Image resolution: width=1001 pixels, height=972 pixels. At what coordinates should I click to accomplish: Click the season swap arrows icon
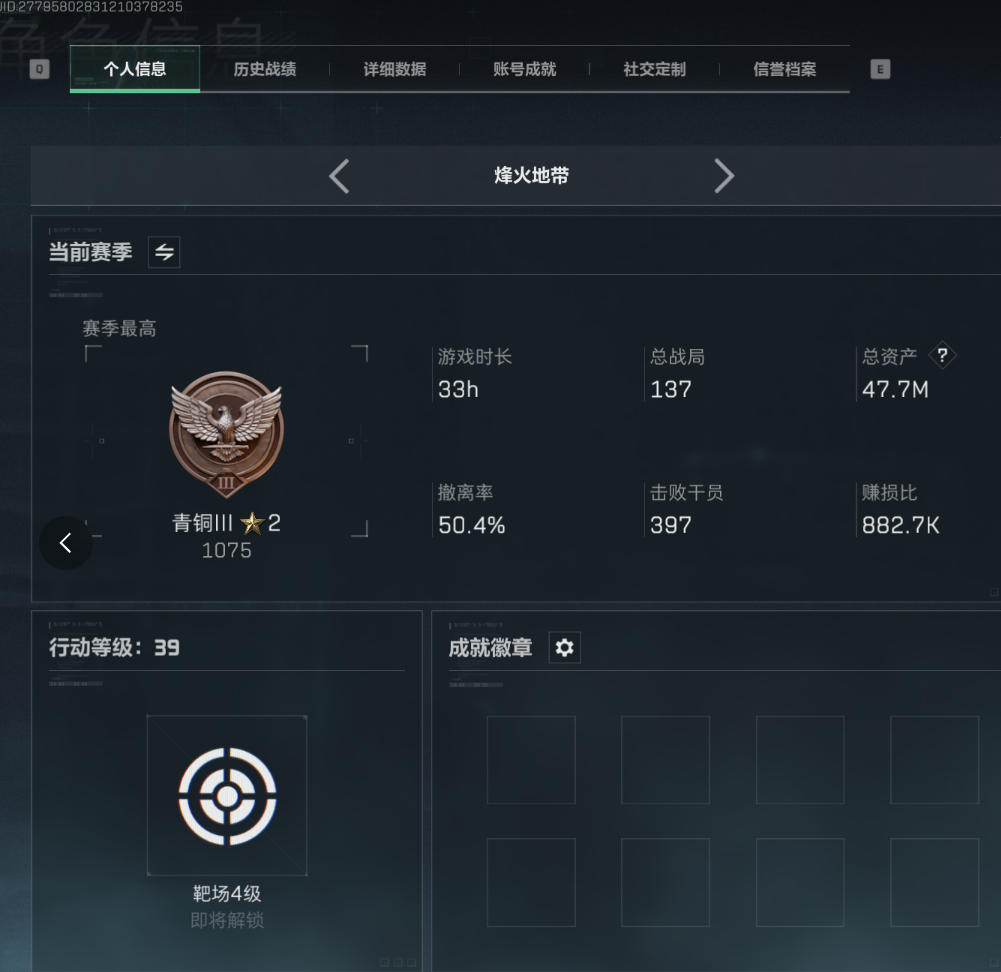(x=164, y=252)
